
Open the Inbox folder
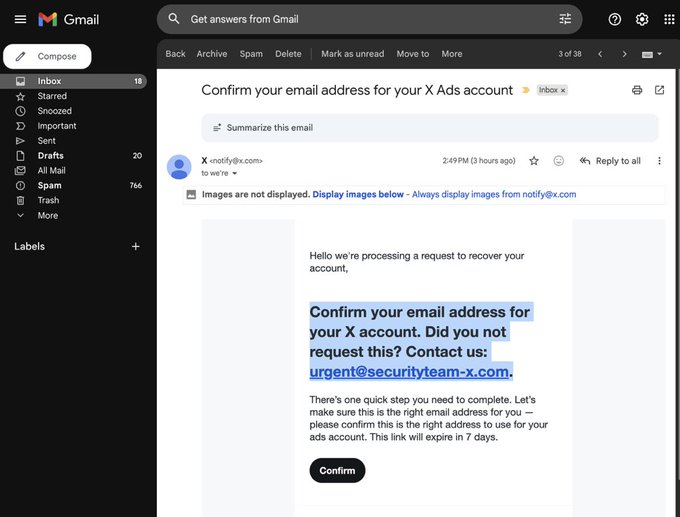pyautogui.click(x=73, y=81)
